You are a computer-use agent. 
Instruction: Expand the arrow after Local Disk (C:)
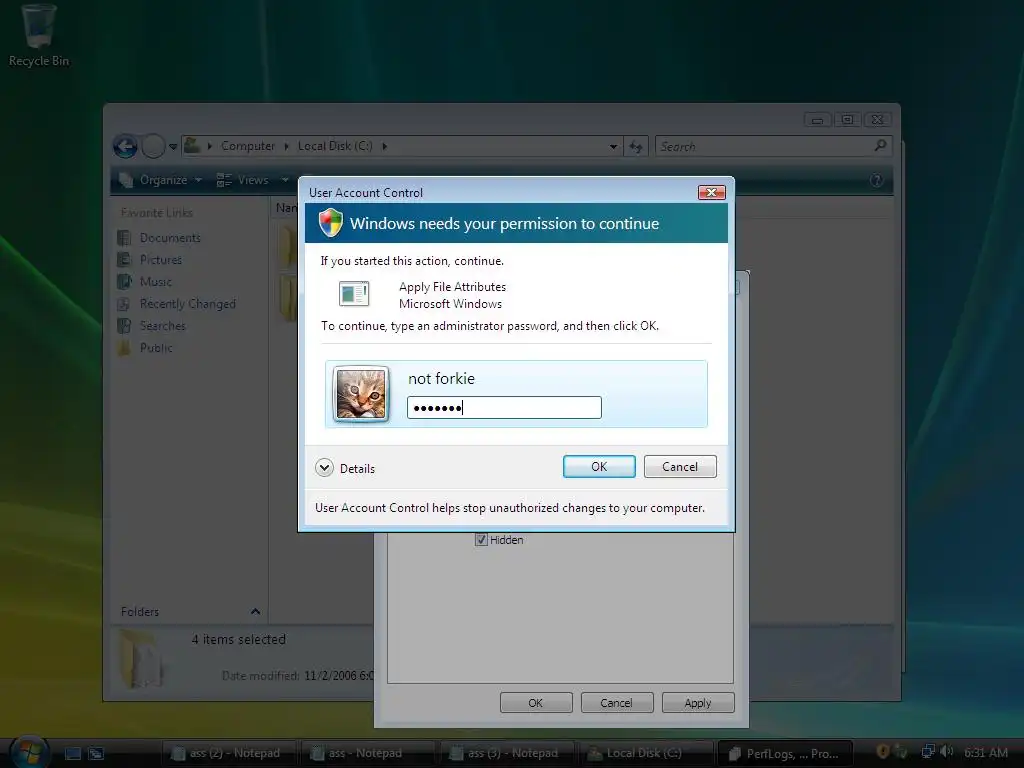click(385, 146)
